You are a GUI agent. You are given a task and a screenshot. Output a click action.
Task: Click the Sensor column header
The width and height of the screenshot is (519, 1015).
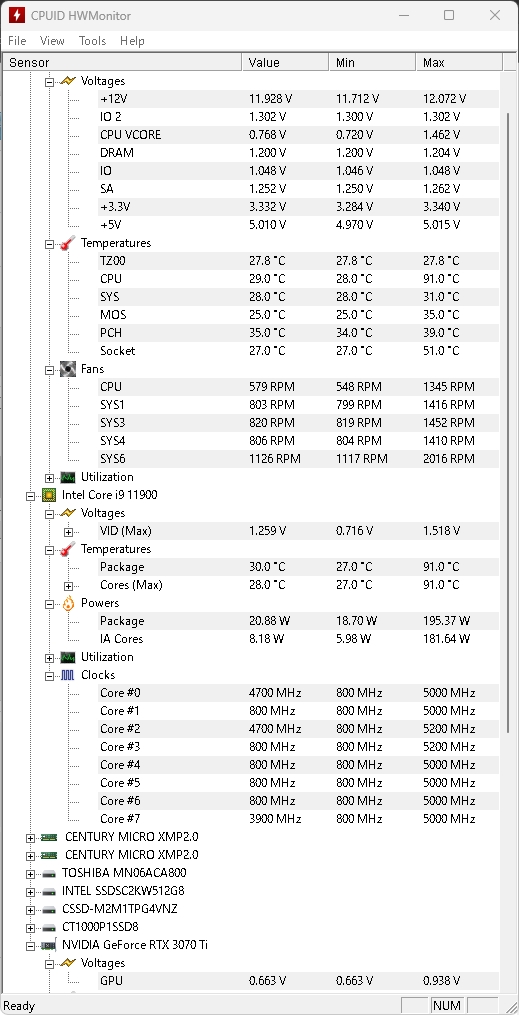123,63
